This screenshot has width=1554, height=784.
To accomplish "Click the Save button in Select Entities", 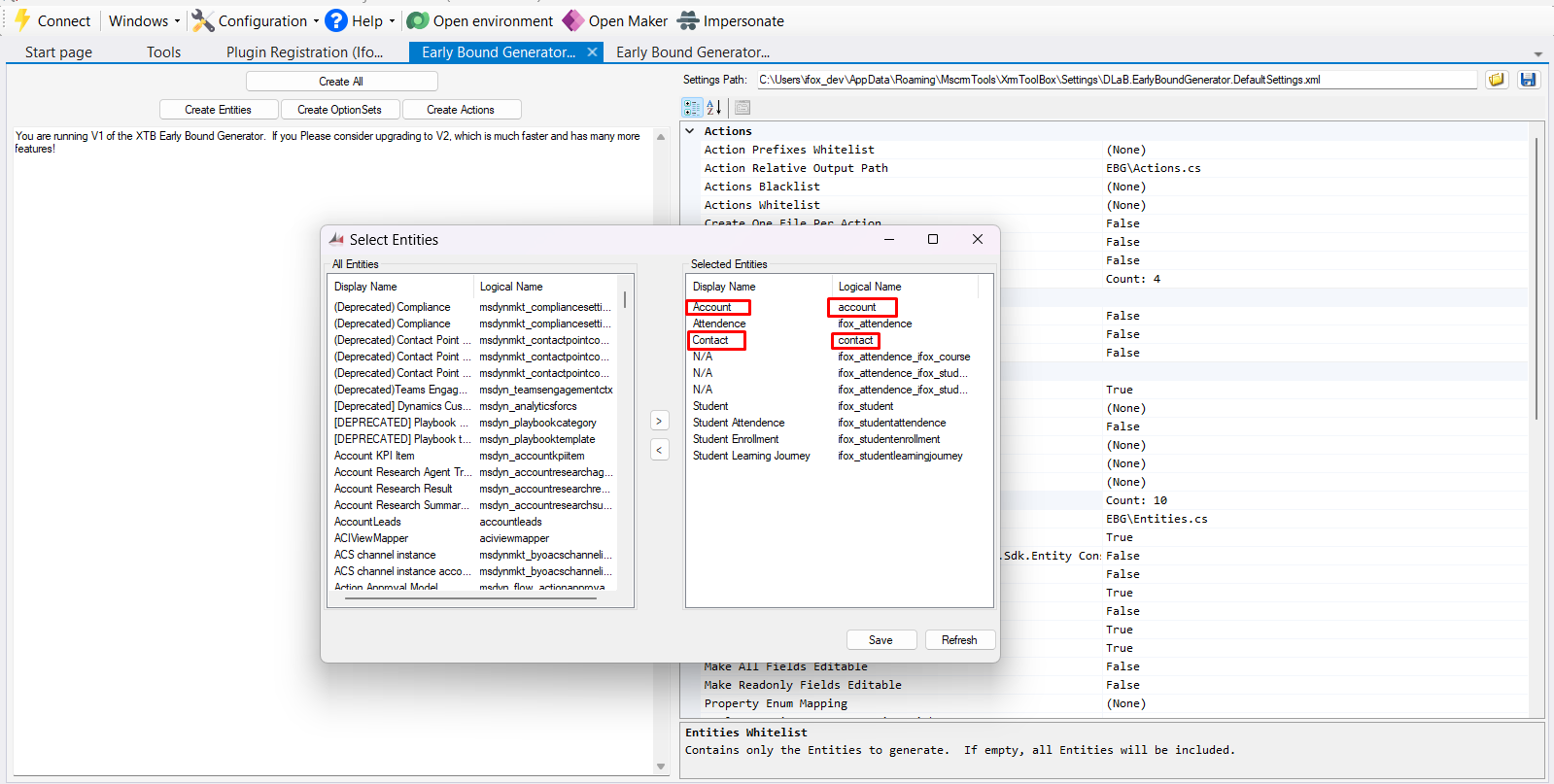I will pos(881,639).
